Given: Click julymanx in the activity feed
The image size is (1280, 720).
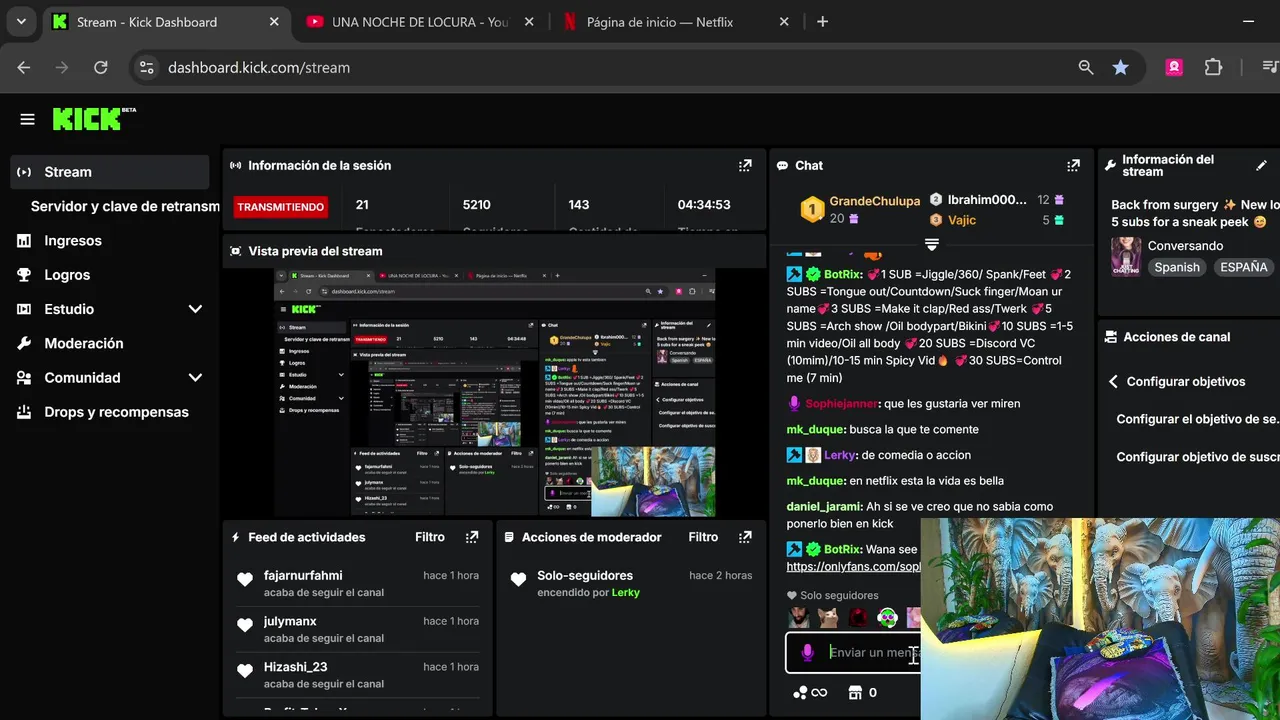Looking at the screenshot, I should (290, 621).
